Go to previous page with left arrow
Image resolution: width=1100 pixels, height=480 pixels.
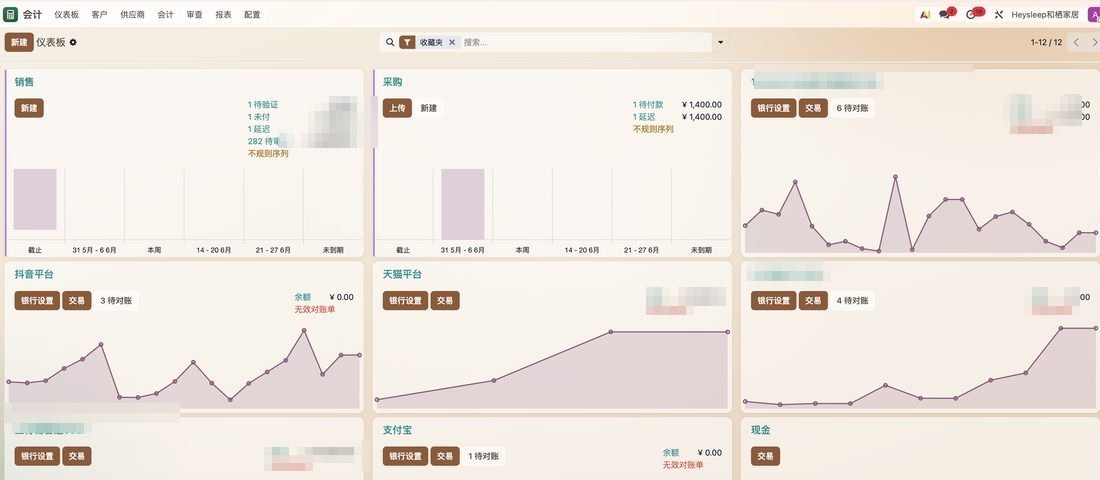click(1076, 42)
